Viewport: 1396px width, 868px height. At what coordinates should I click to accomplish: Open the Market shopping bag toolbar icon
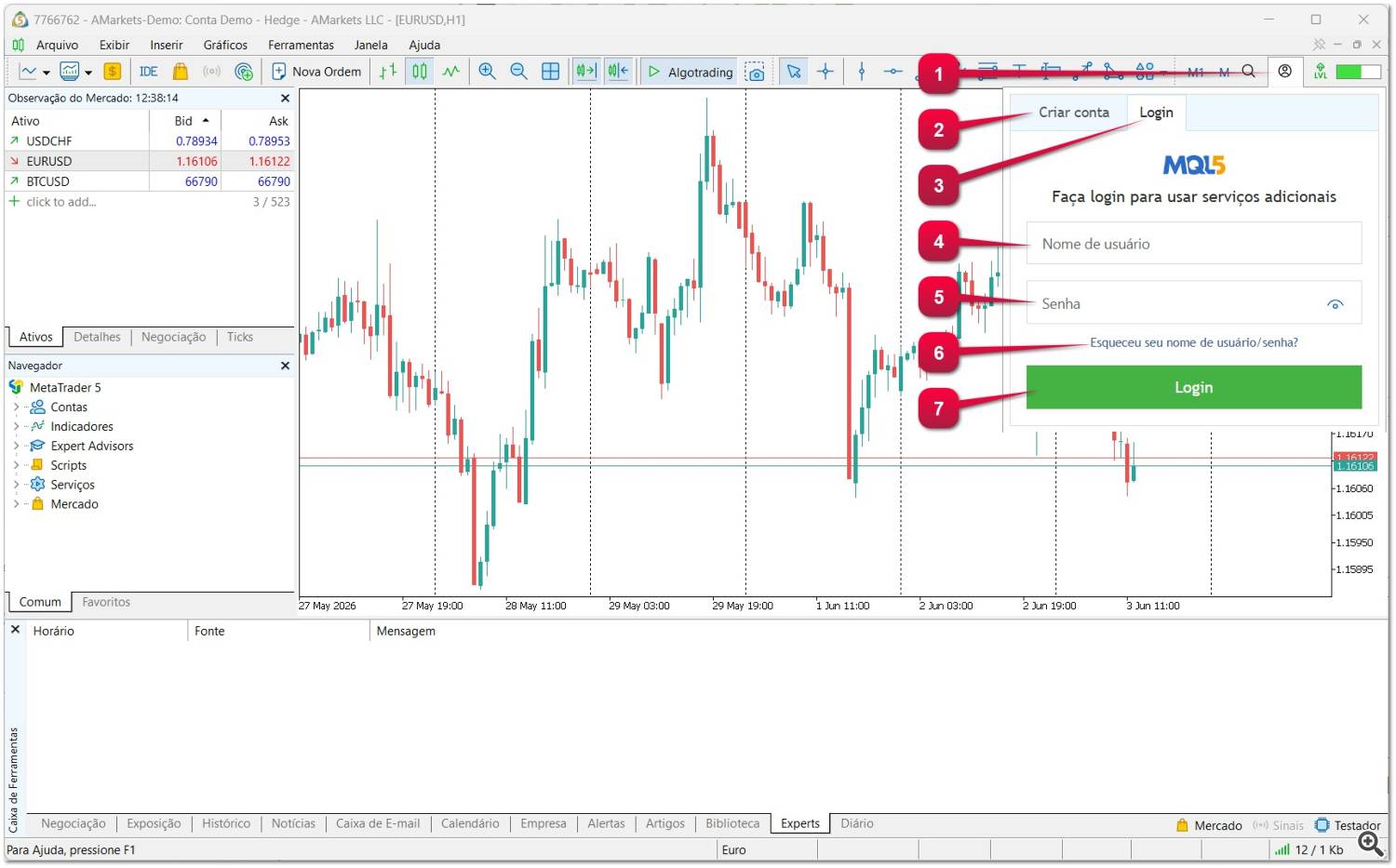[x=181, y=72]
